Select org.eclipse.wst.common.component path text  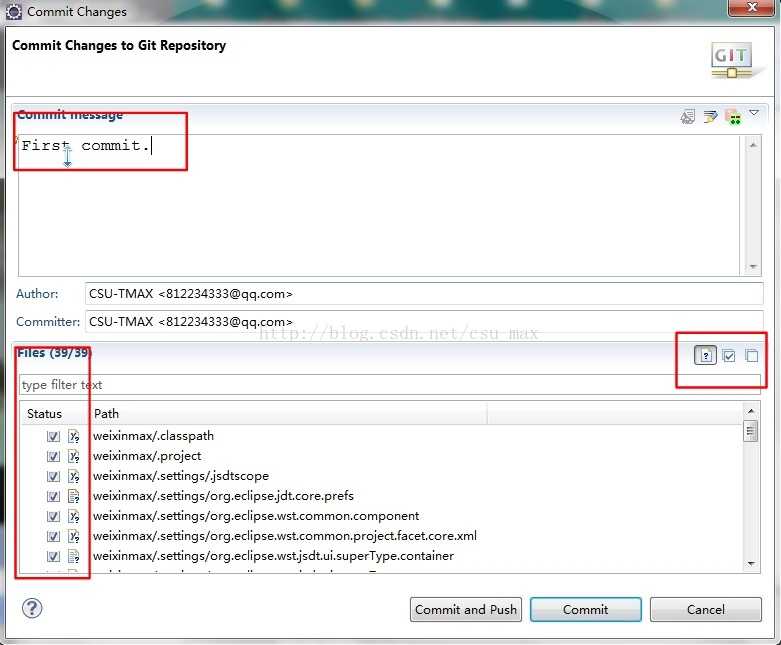tap(256, 516)
